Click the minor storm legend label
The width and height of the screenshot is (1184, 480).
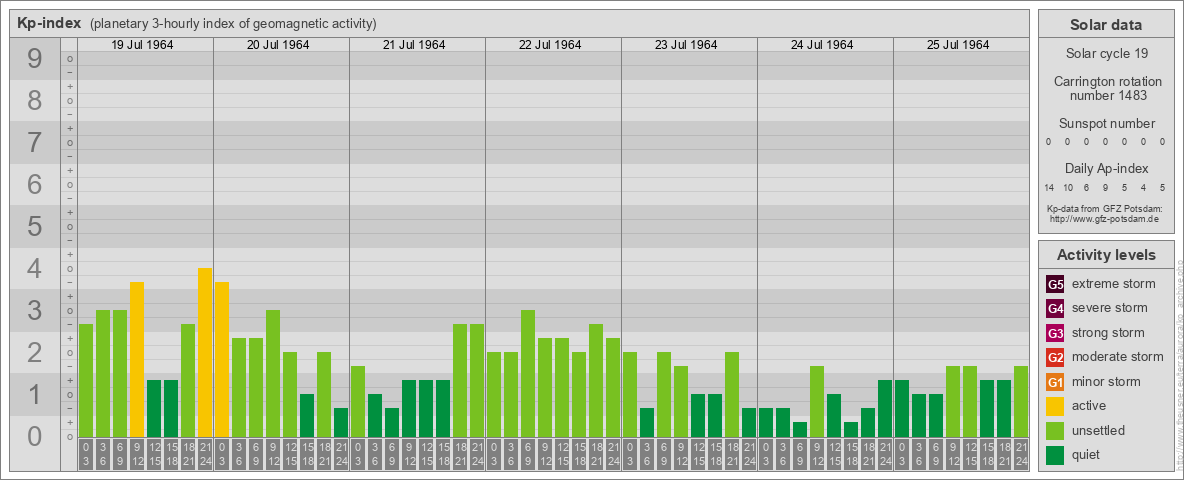click(x=1106, y=382)
